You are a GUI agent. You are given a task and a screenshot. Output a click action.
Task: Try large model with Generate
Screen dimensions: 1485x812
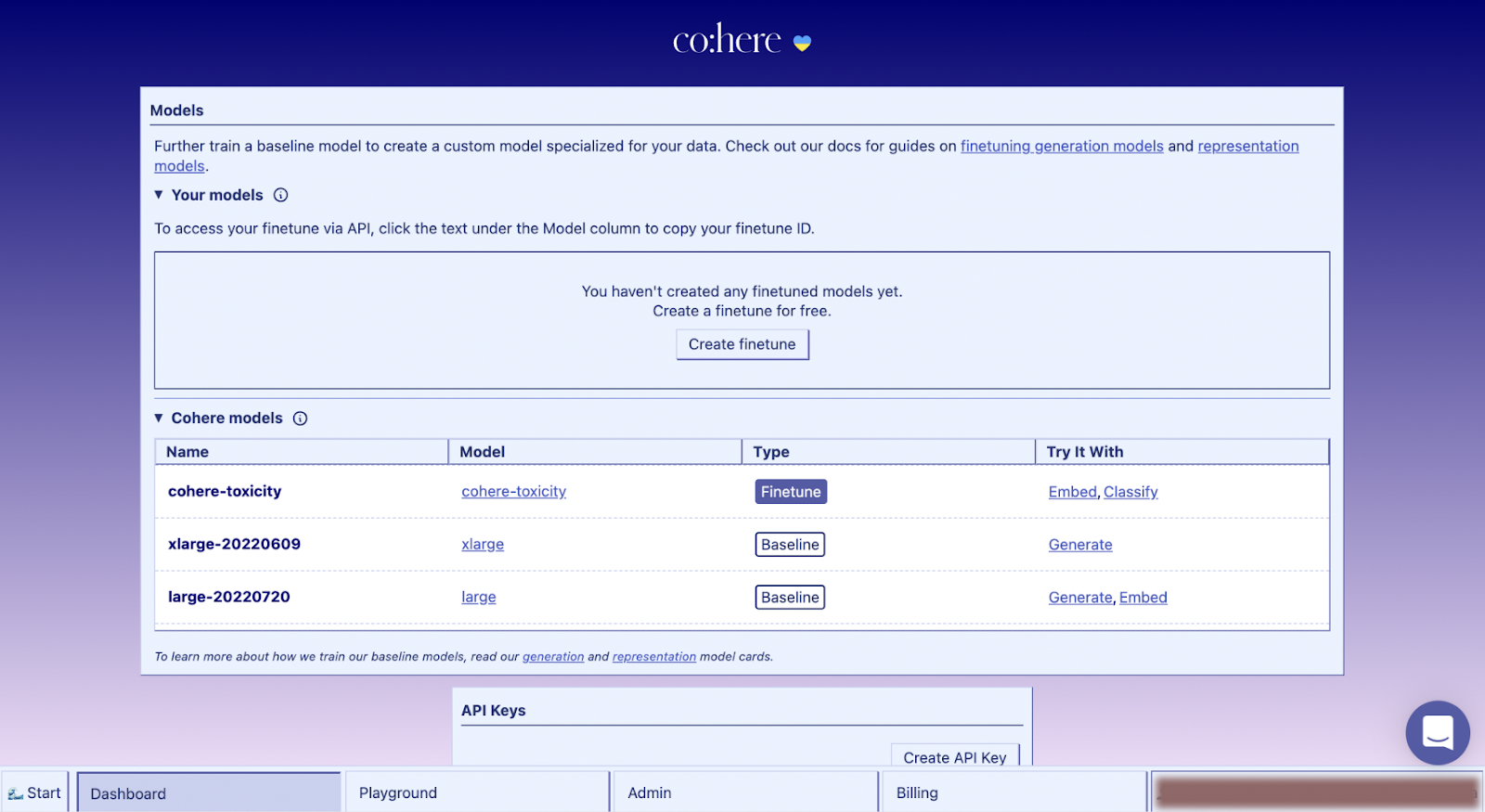coord(1080,598)
